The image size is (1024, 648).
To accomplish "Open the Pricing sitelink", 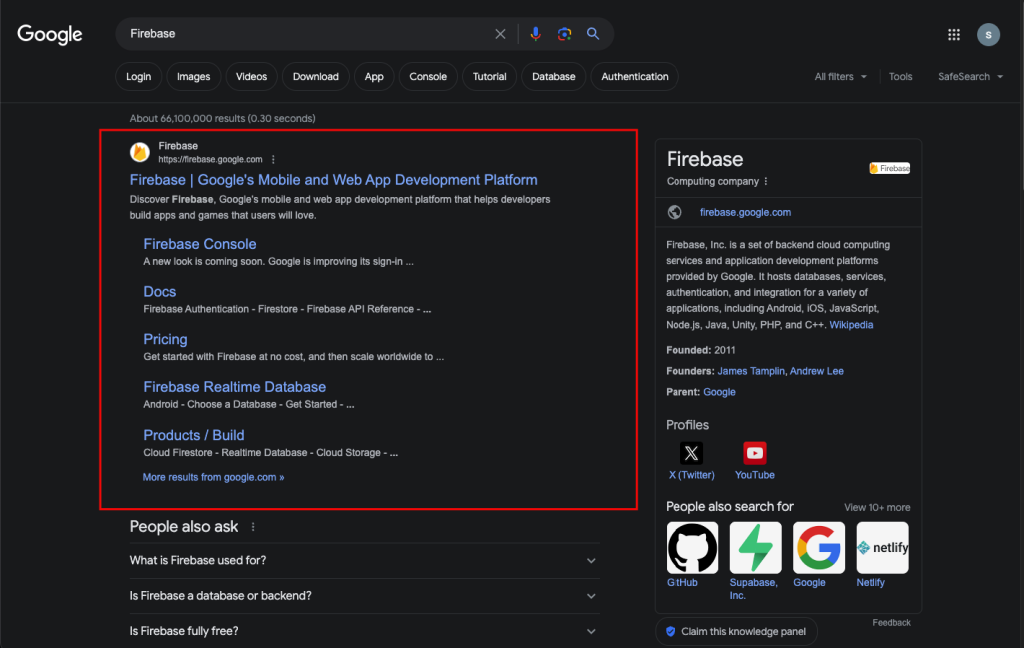I will coord(165,339).
